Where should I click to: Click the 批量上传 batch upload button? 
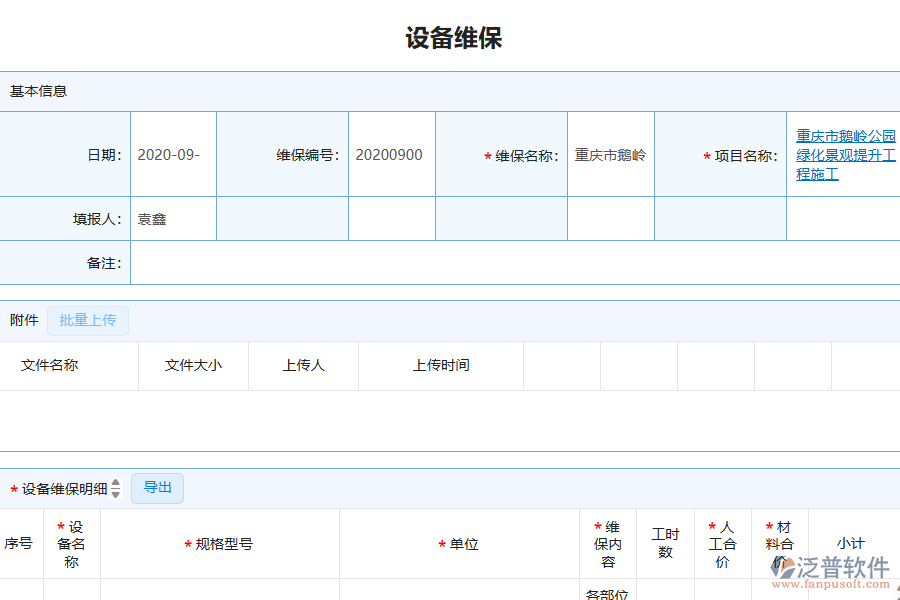(88, 320)
